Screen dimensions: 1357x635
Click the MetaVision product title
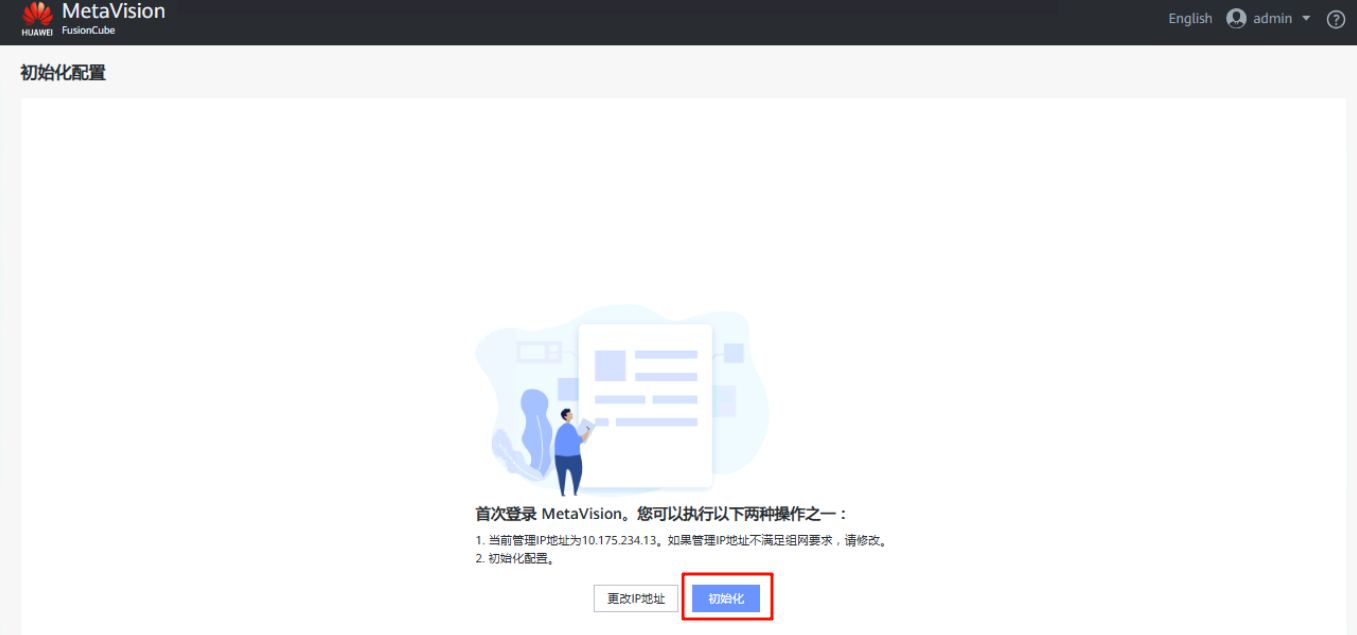[113, 12]
